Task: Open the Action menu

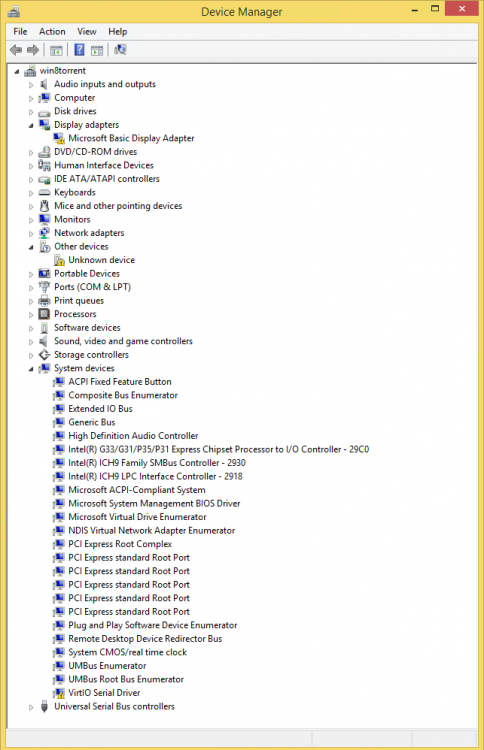Action: [52, 32]
